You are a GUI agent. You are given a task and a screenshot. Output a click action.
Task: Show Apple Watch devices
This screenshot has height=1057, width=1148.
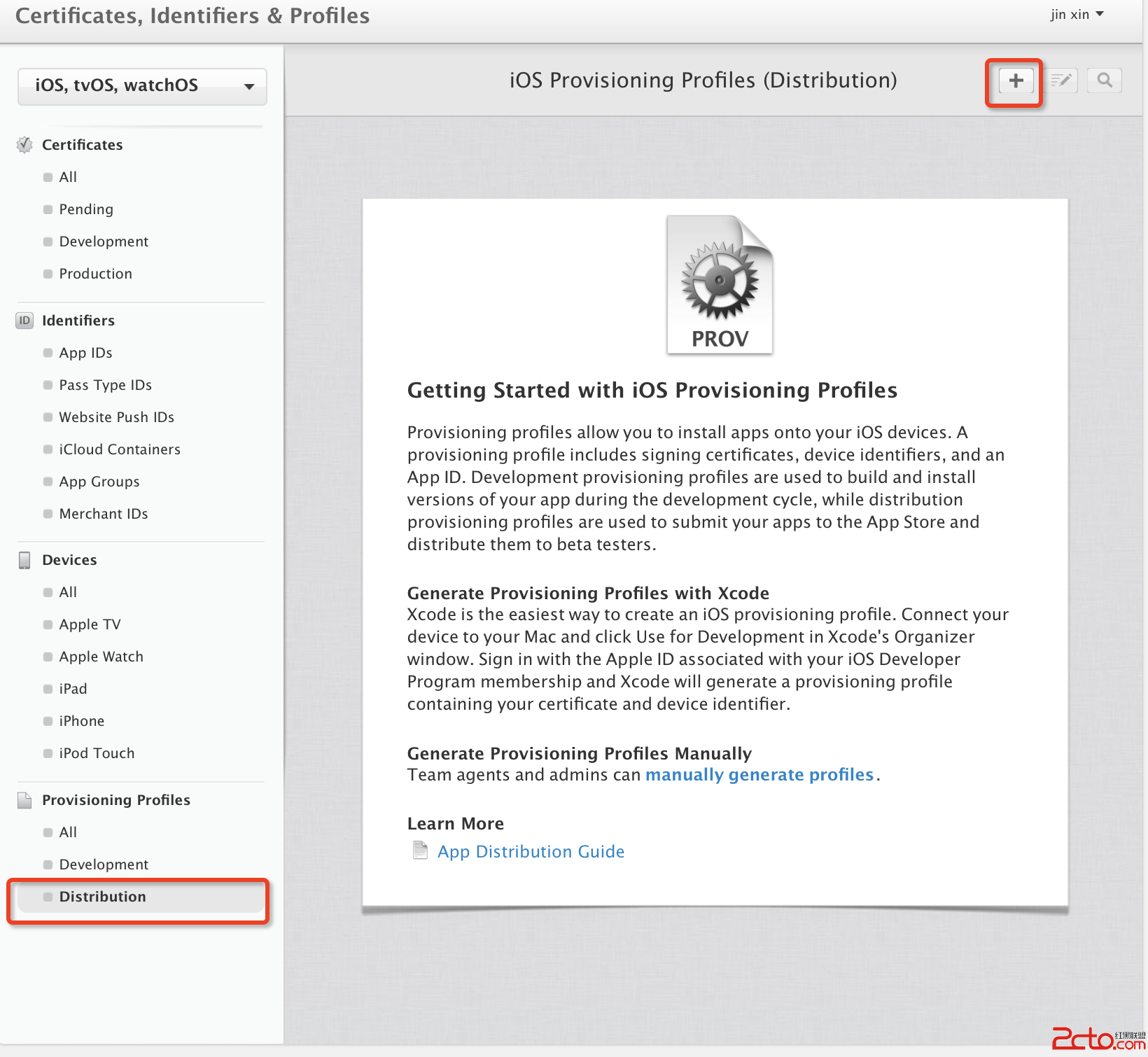pos(101,657)
